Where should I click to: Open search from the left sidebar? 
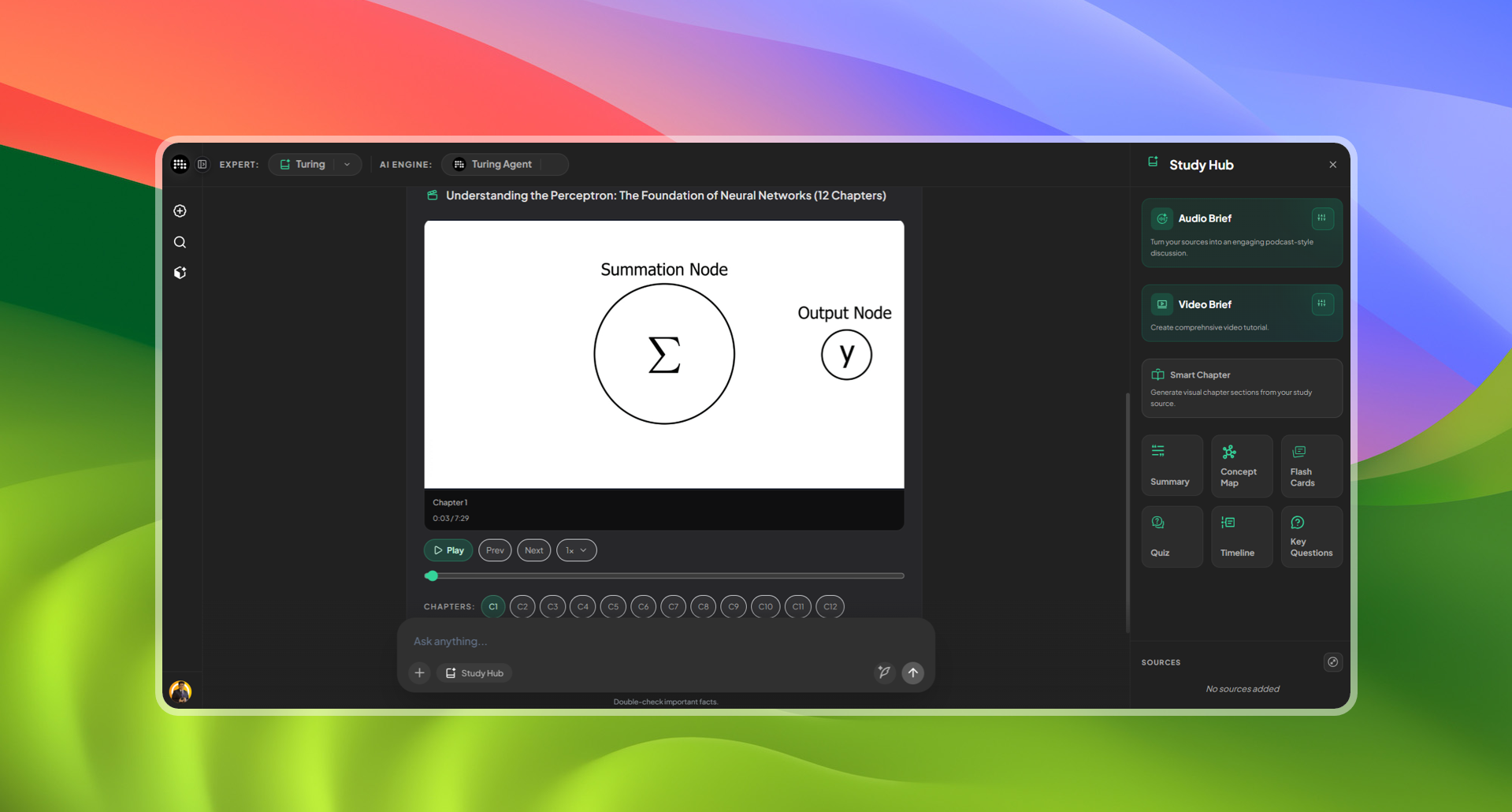(180, 242)
